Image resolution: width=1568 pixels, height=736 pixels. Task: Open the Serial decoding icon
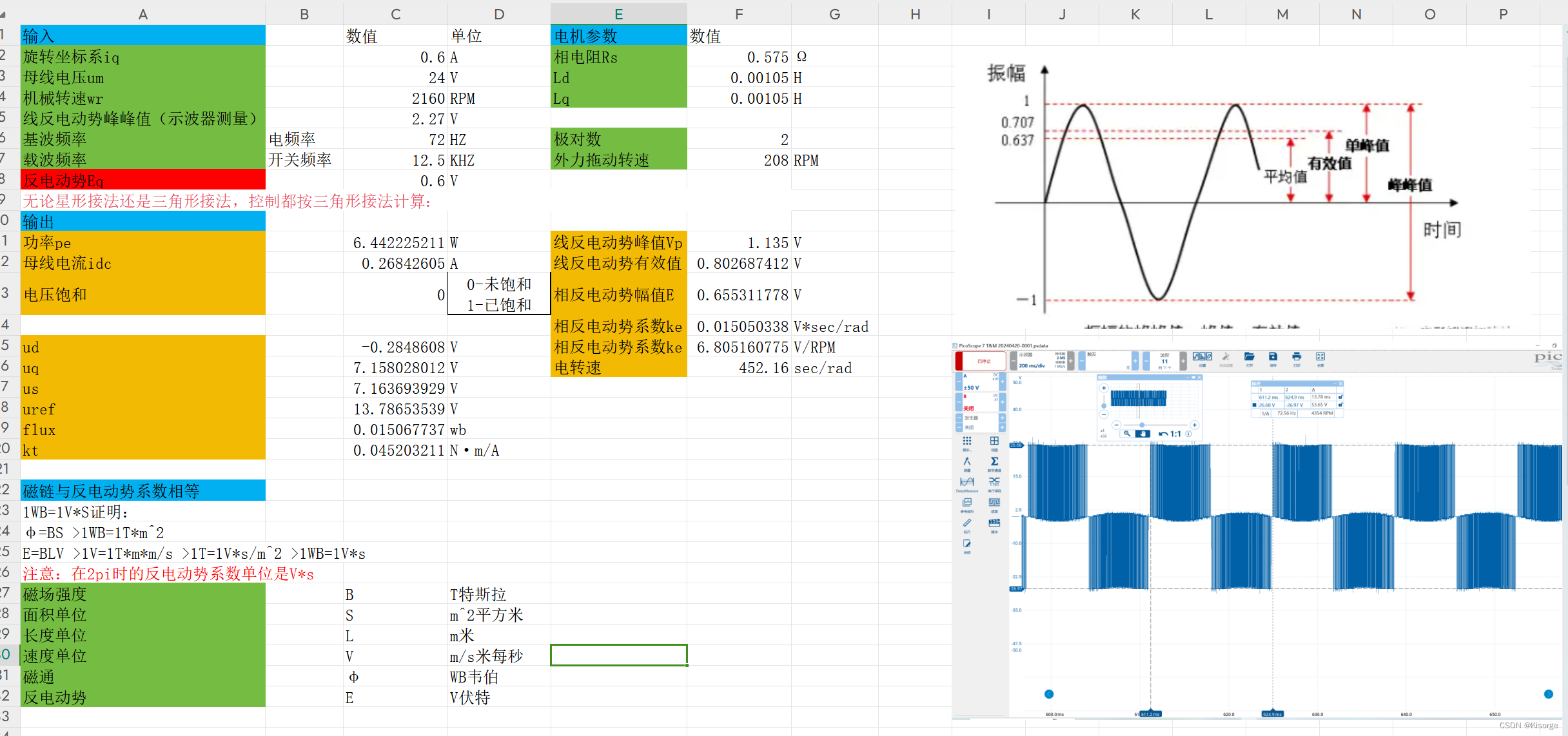pyautogui.click(x=994, y=482)
